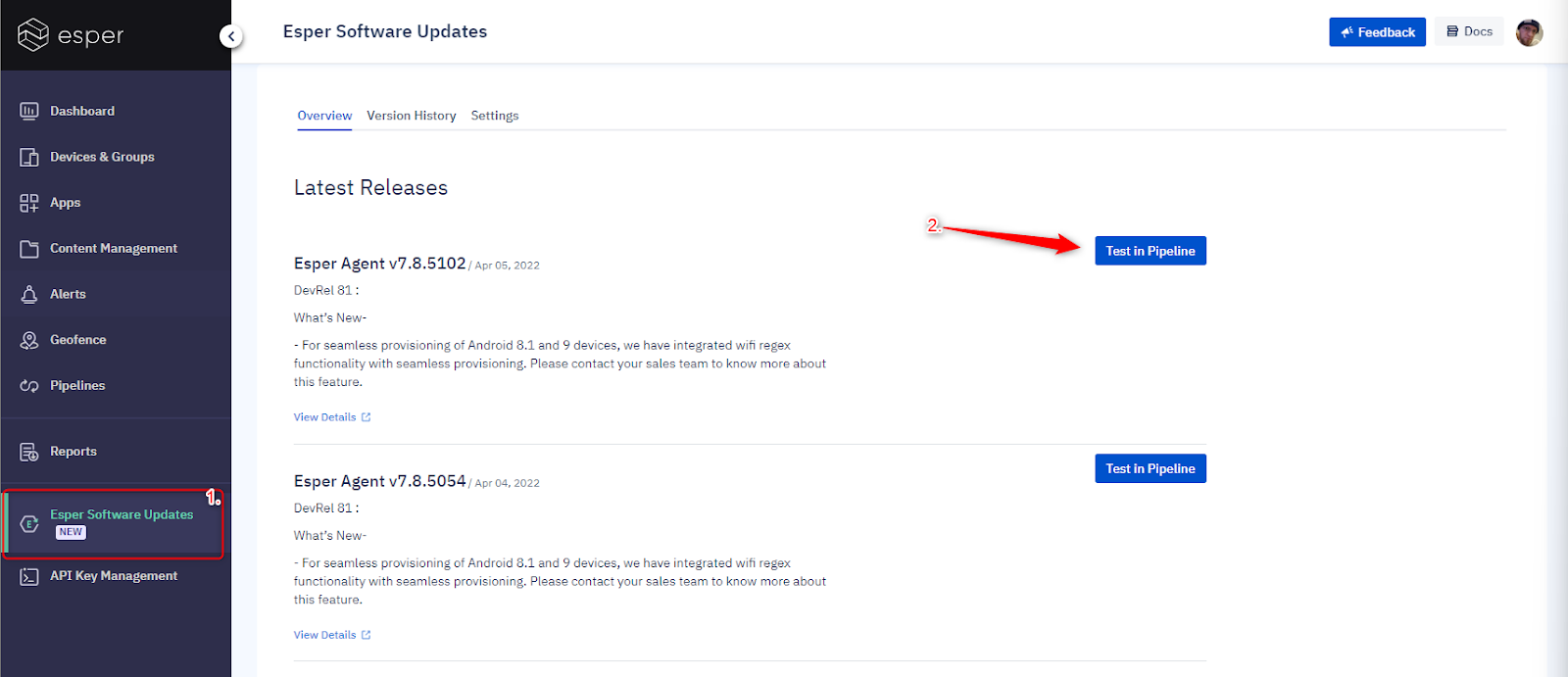Click the Dashboard sidebar icon
This screenshot has width=1568, height=677.
pyautogui.click(x=29, y=112)
